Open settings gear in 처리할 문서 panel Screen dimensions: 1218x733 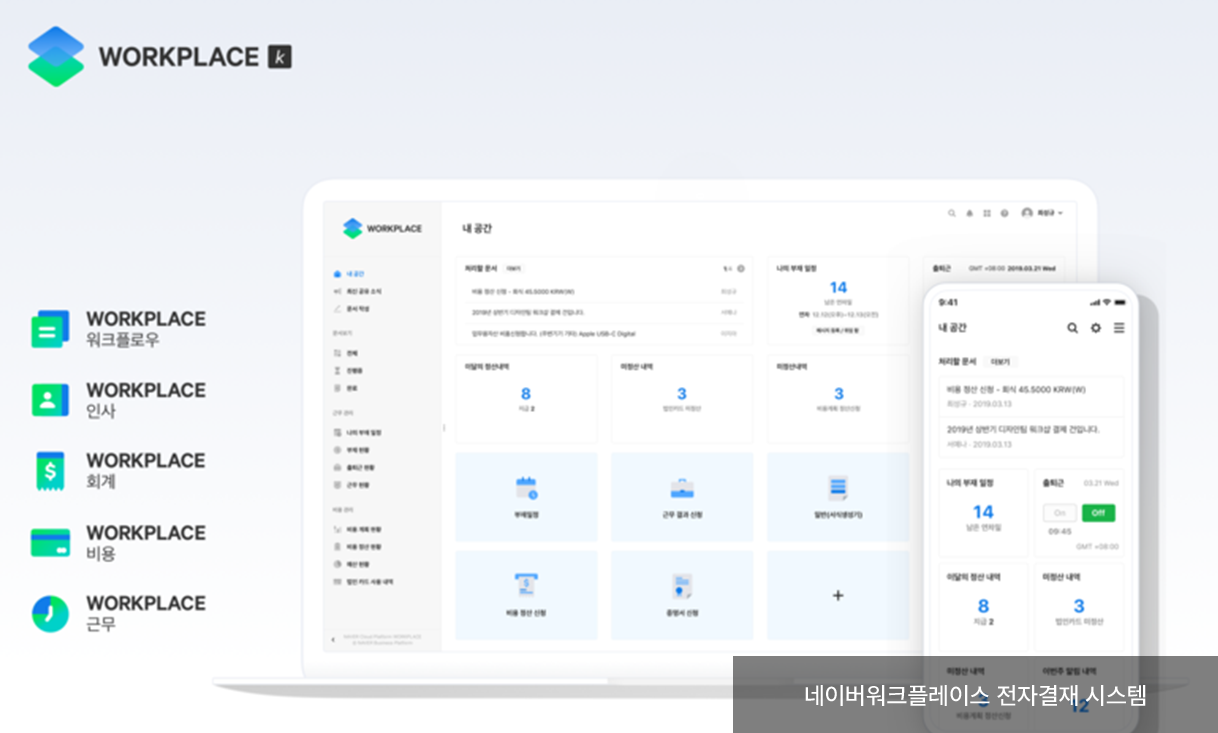(x=741, y=268)
